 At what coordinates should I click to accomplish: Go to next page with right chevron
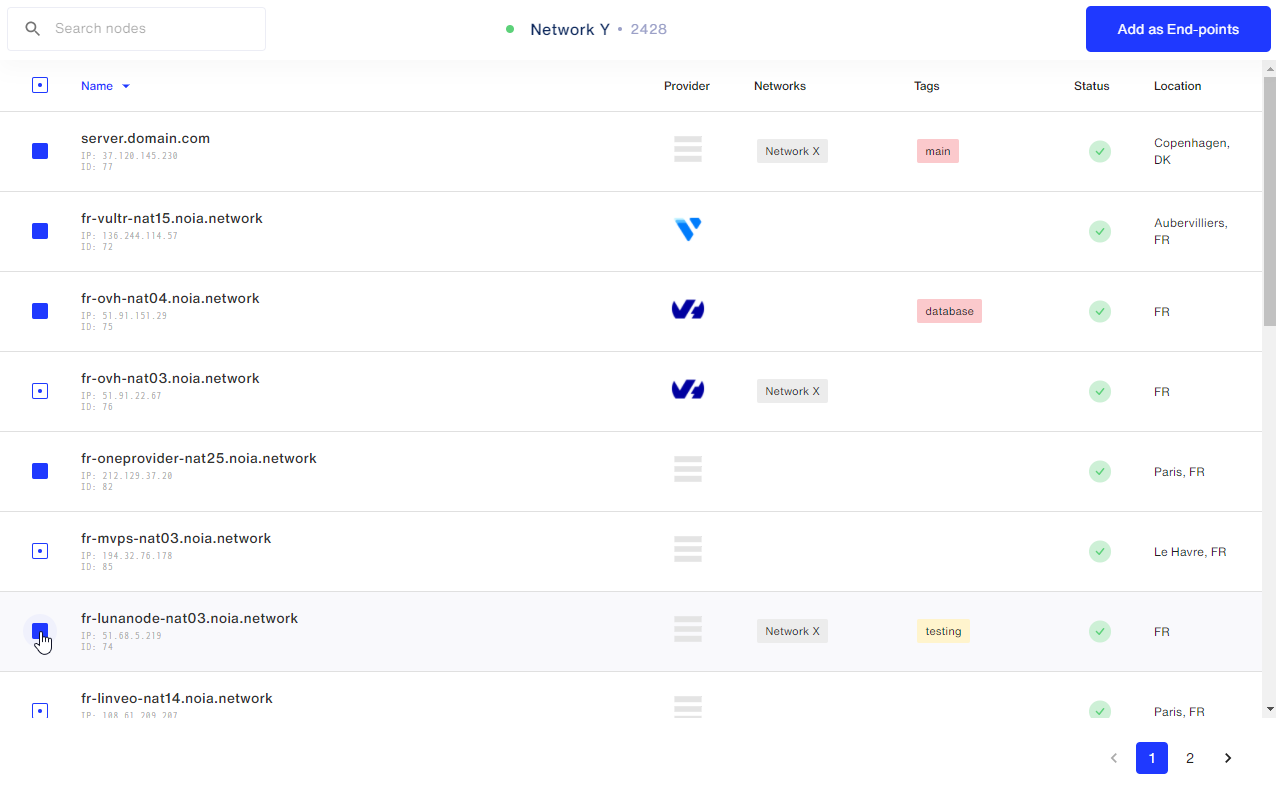[1228, 758]
